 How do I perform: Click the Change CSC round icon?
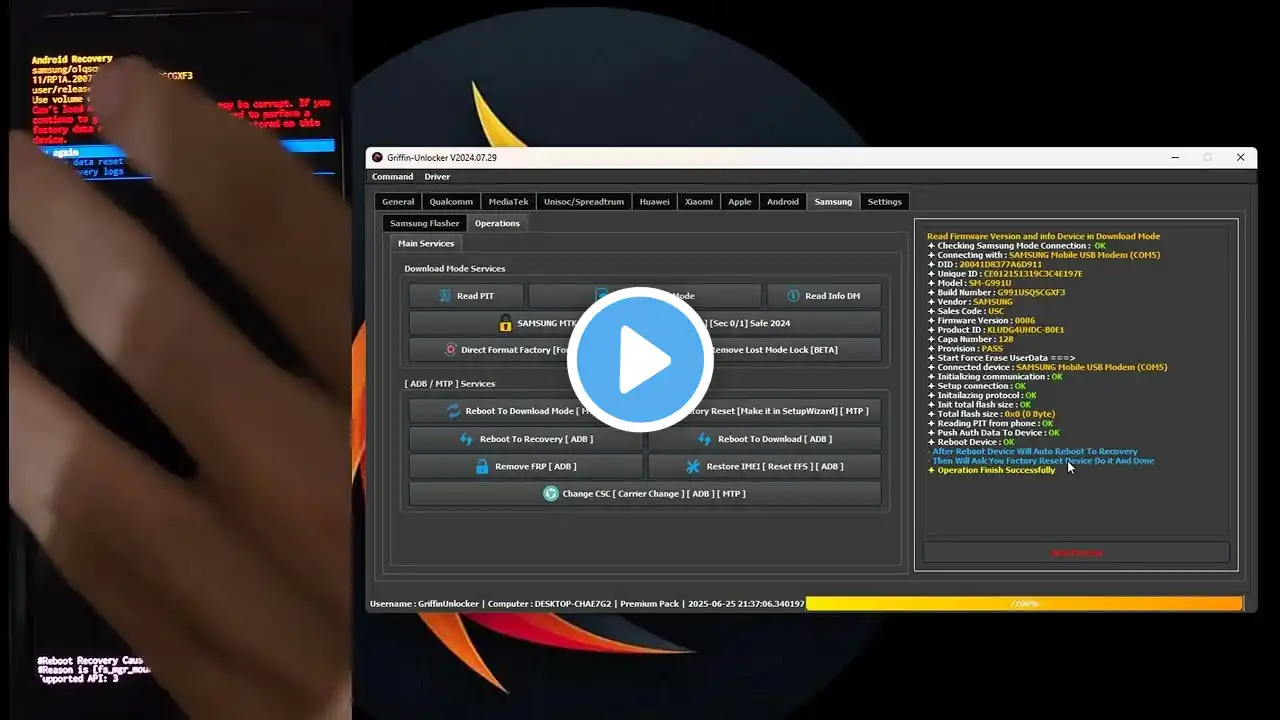[550, 493]
